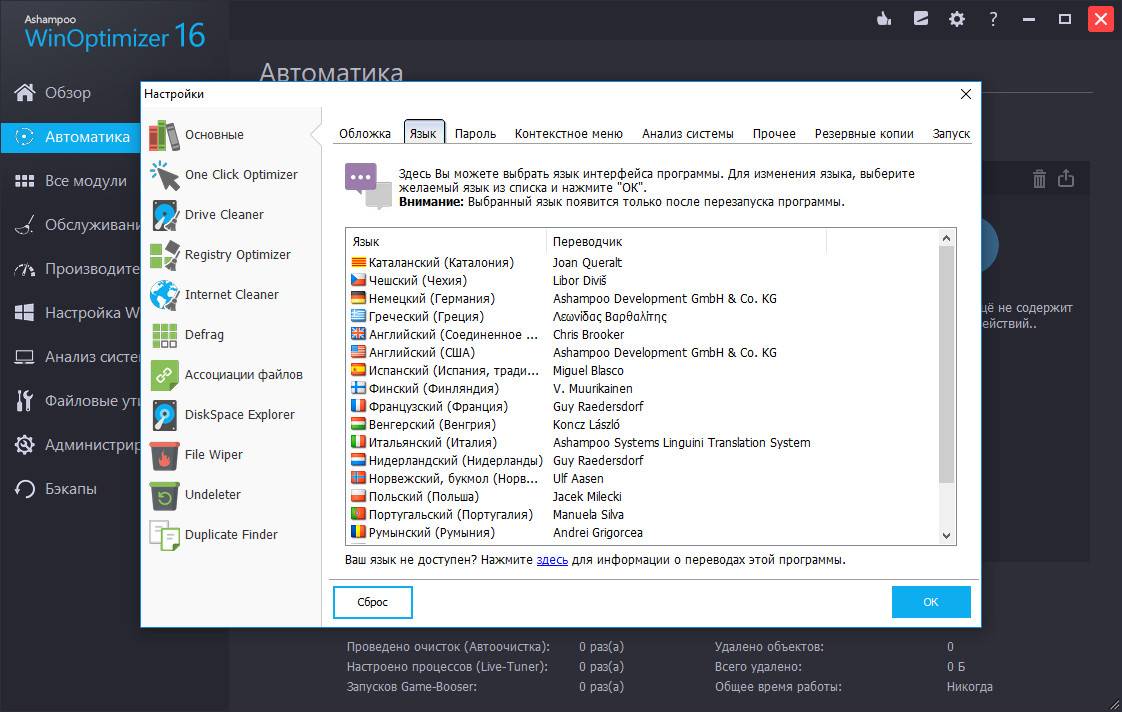Select Итальянский (Италия) language row
The width and height of the screenshot is (1122, 712).
point(642,443)
